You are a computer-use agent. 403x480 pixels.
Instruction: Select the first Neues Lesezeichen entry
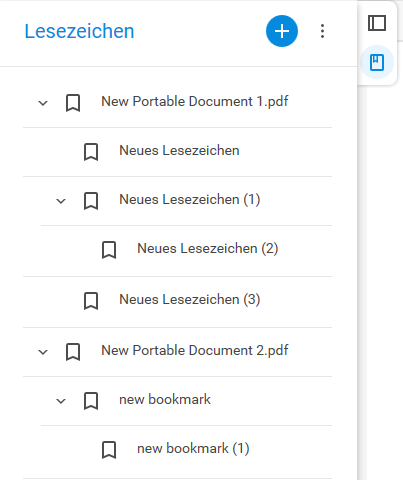tap(179, 150)
